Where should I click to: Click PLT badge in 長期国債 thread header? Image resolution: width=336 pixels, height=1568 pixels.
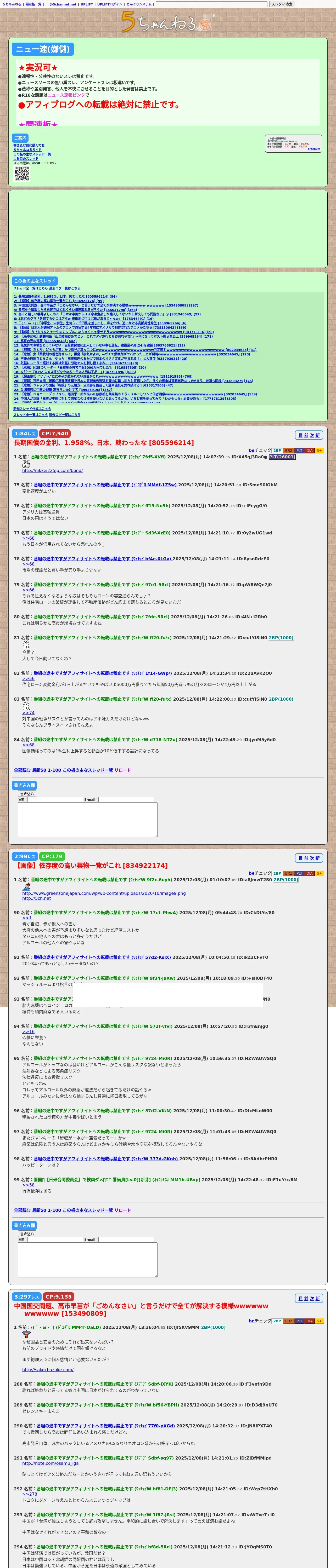coord(299,451)
